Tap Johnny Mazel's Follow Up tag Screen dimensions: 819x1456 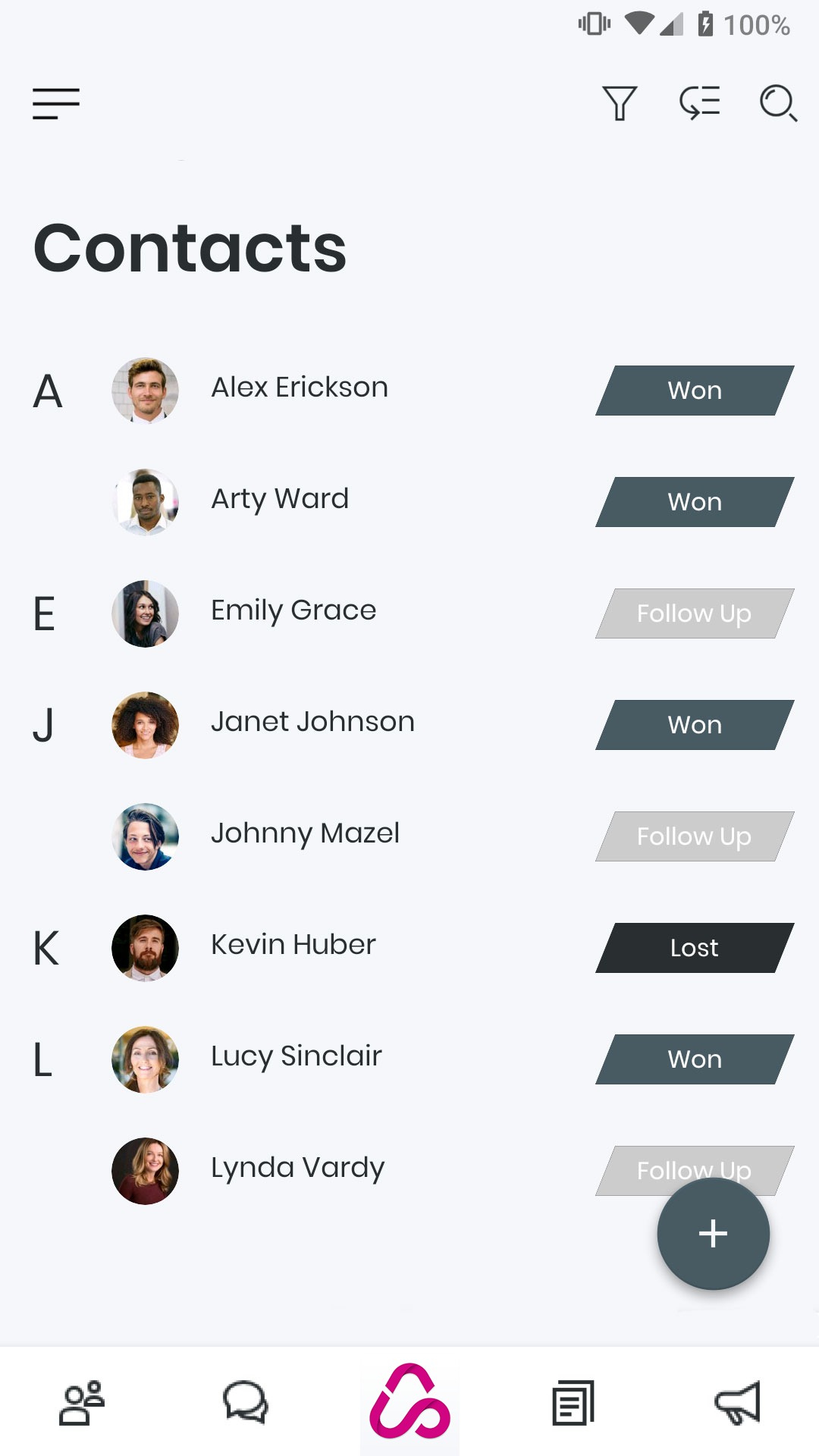[x=695, y=836]
